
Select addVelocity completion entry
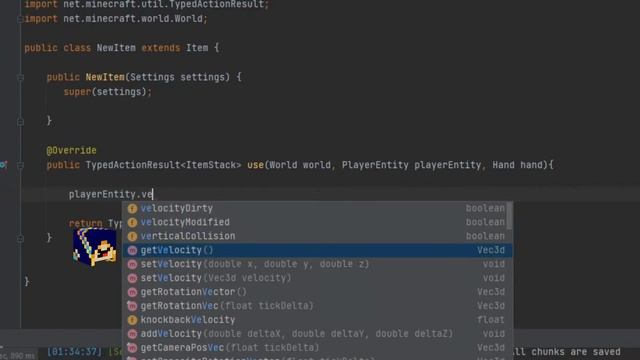point(317,333)
